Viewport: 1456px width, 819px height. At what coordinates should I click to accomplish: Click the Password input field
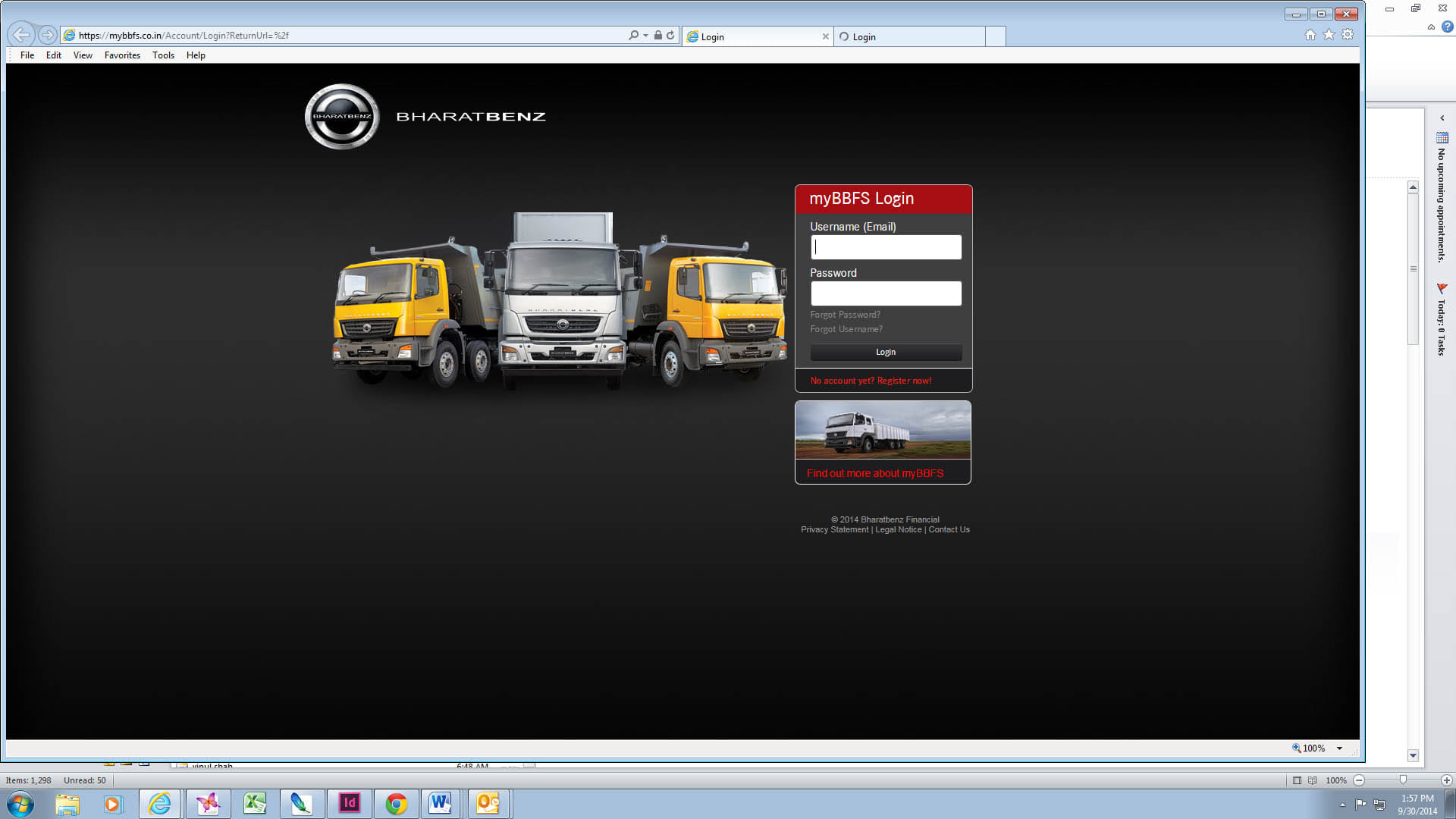(x=886, y=293)
